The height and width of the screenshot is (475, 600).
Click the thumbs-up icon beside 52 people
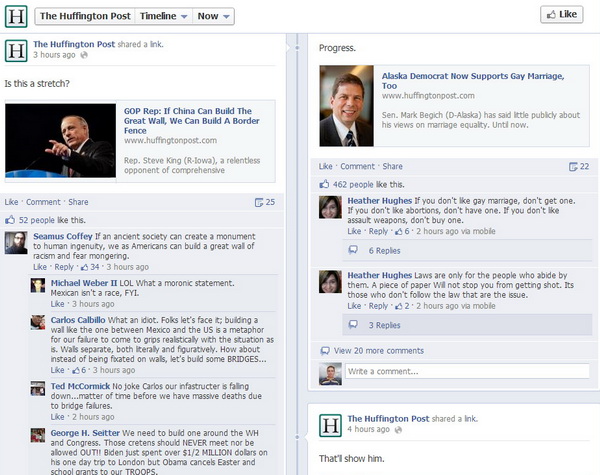pos(10,220)
